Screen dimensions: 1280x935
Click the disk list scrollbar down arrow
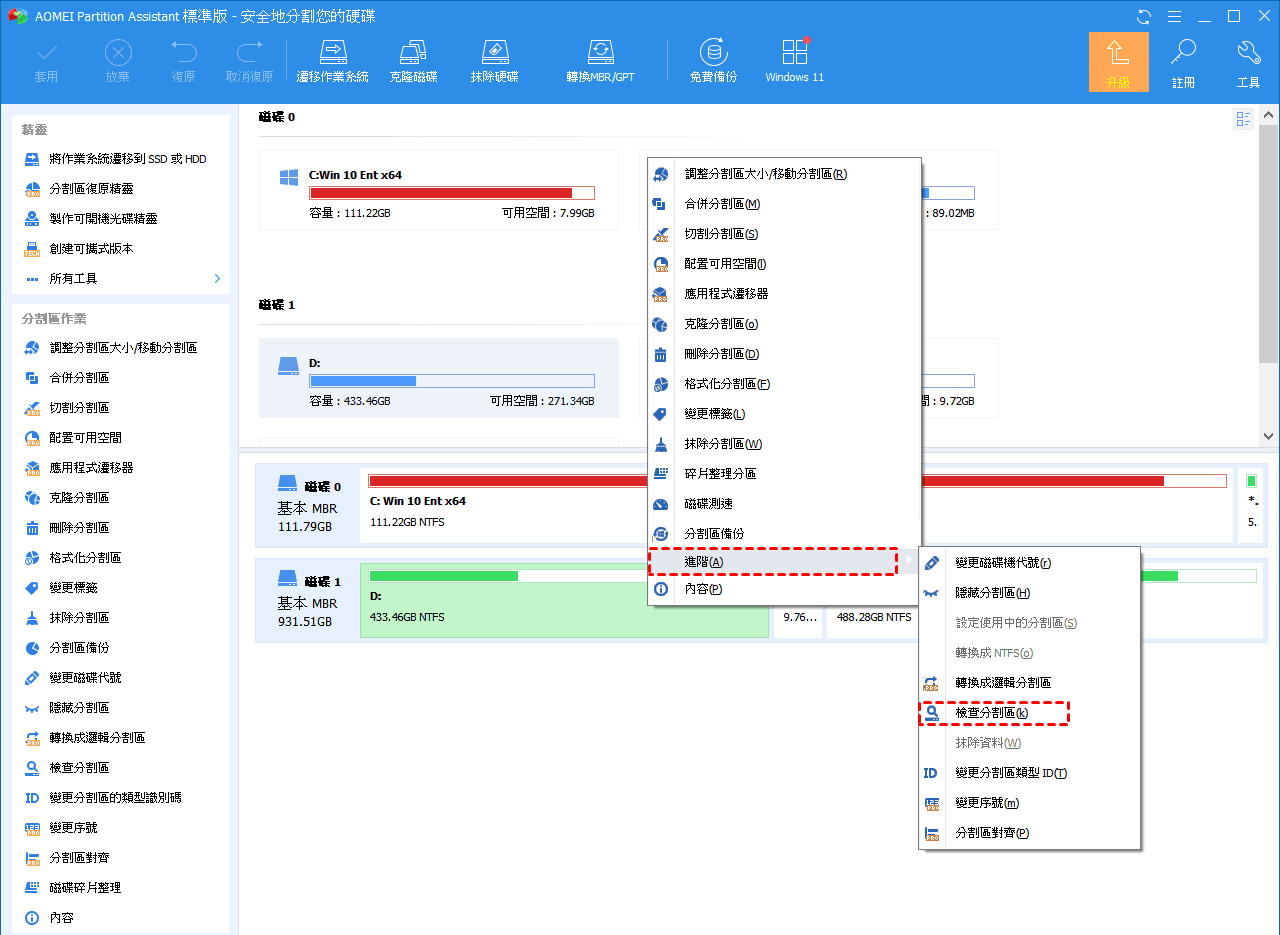click(x=1269, y=437)
